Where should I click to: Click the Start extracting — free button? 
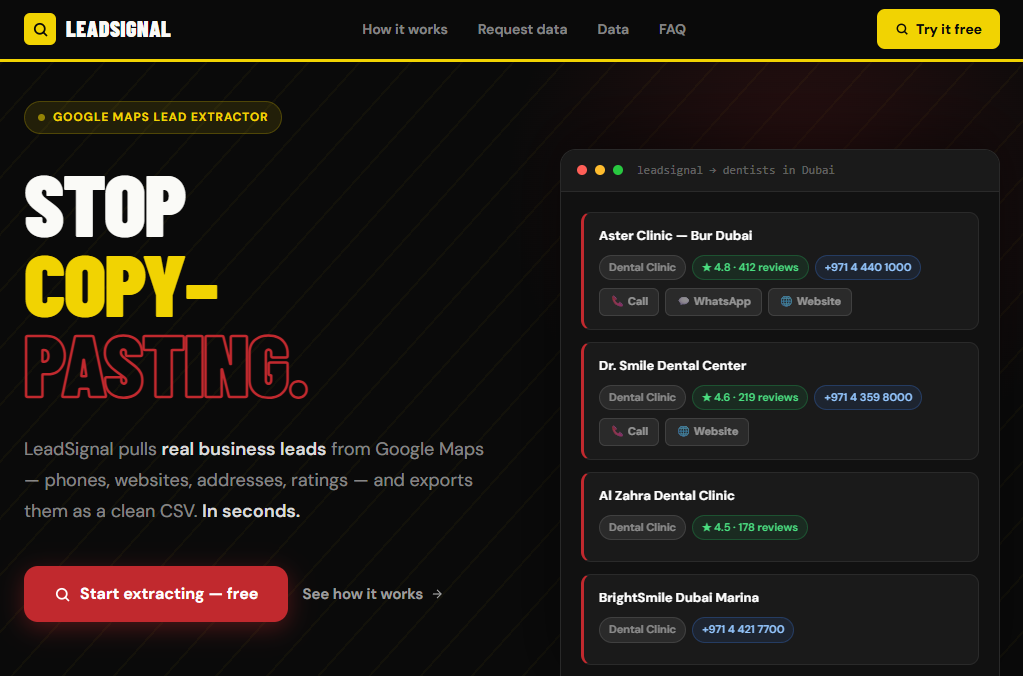(x=156, y=594)
